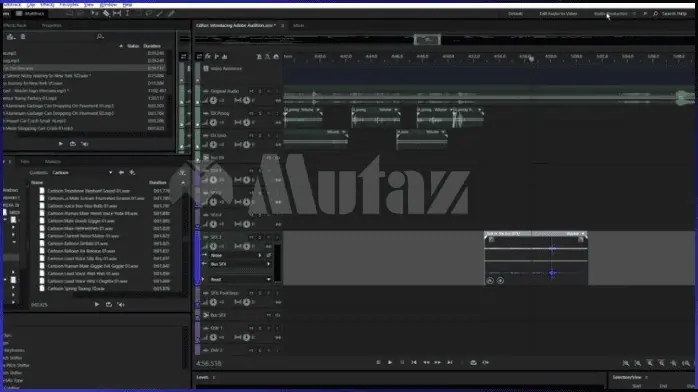This screenshot has width=698, height=392.
Task: Move playhead to next marker
Action: click(450, 363)
